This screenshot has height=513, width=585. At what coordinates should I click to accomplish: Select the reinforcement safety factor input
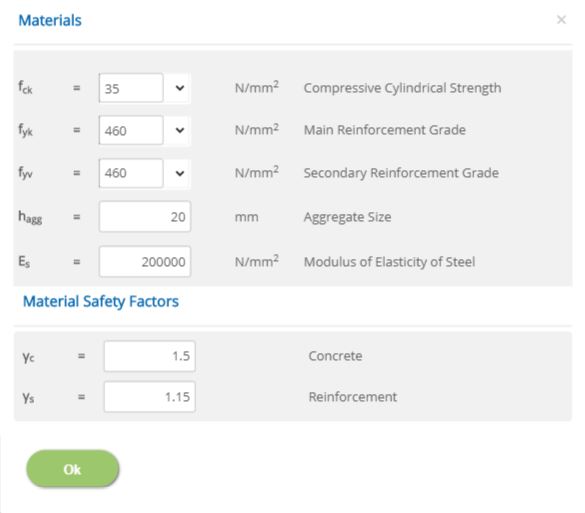[x=150, y=397]
